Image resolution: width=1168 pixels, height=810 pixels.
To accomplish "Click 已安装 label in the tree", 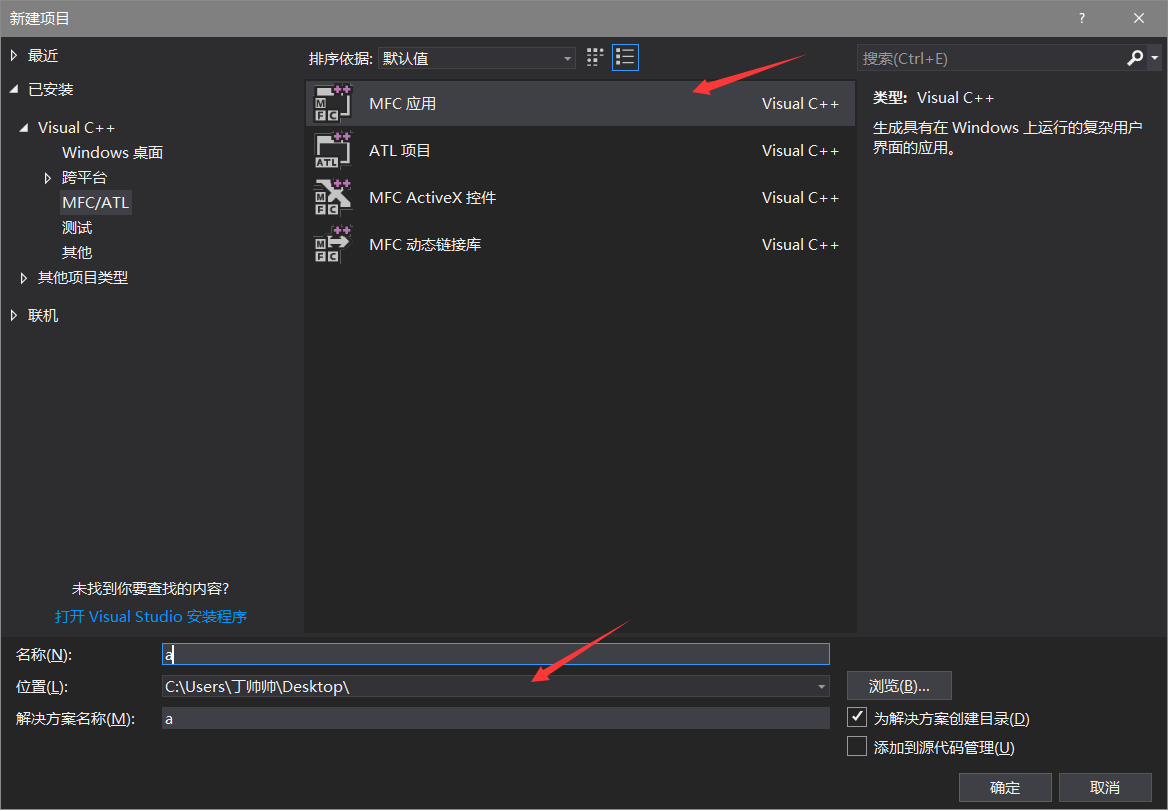I will click(51, 89).
